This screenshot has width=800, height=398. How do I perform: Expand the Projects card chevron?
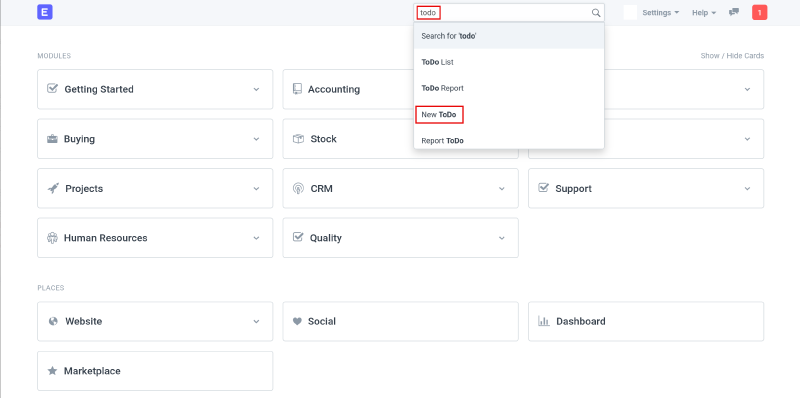[x=257, y=189]
